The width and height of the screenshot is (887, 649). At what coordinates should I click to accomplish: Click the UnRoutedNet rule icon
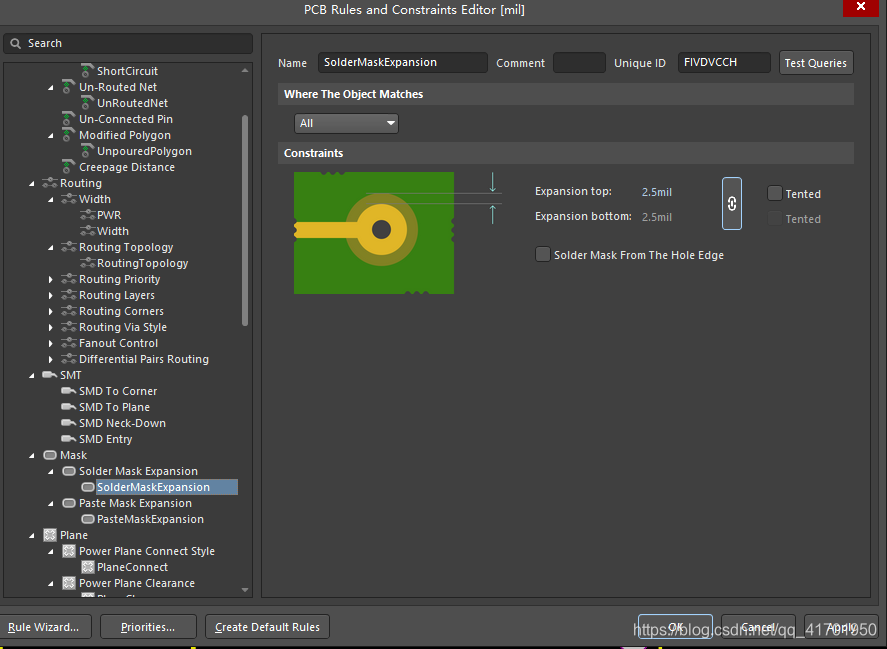[87, 103]
